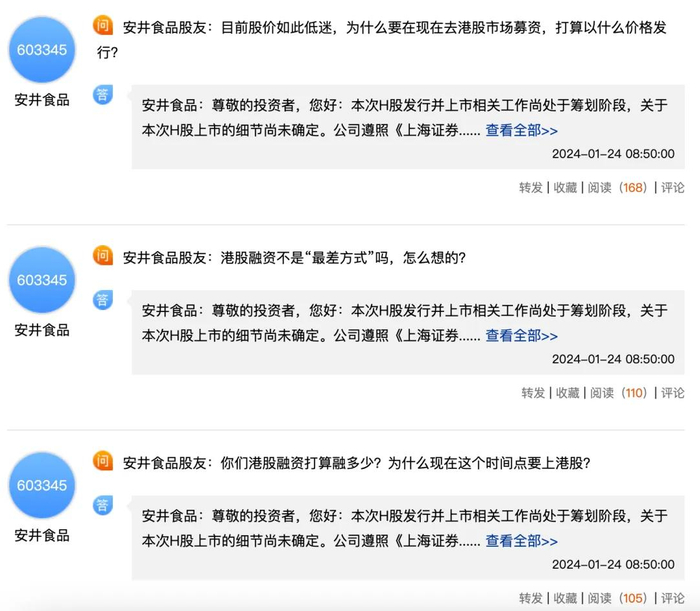Click the 603345 avatar beside the stock price question
The width and height of the screenshot is (700, 611).
point(42,50)
